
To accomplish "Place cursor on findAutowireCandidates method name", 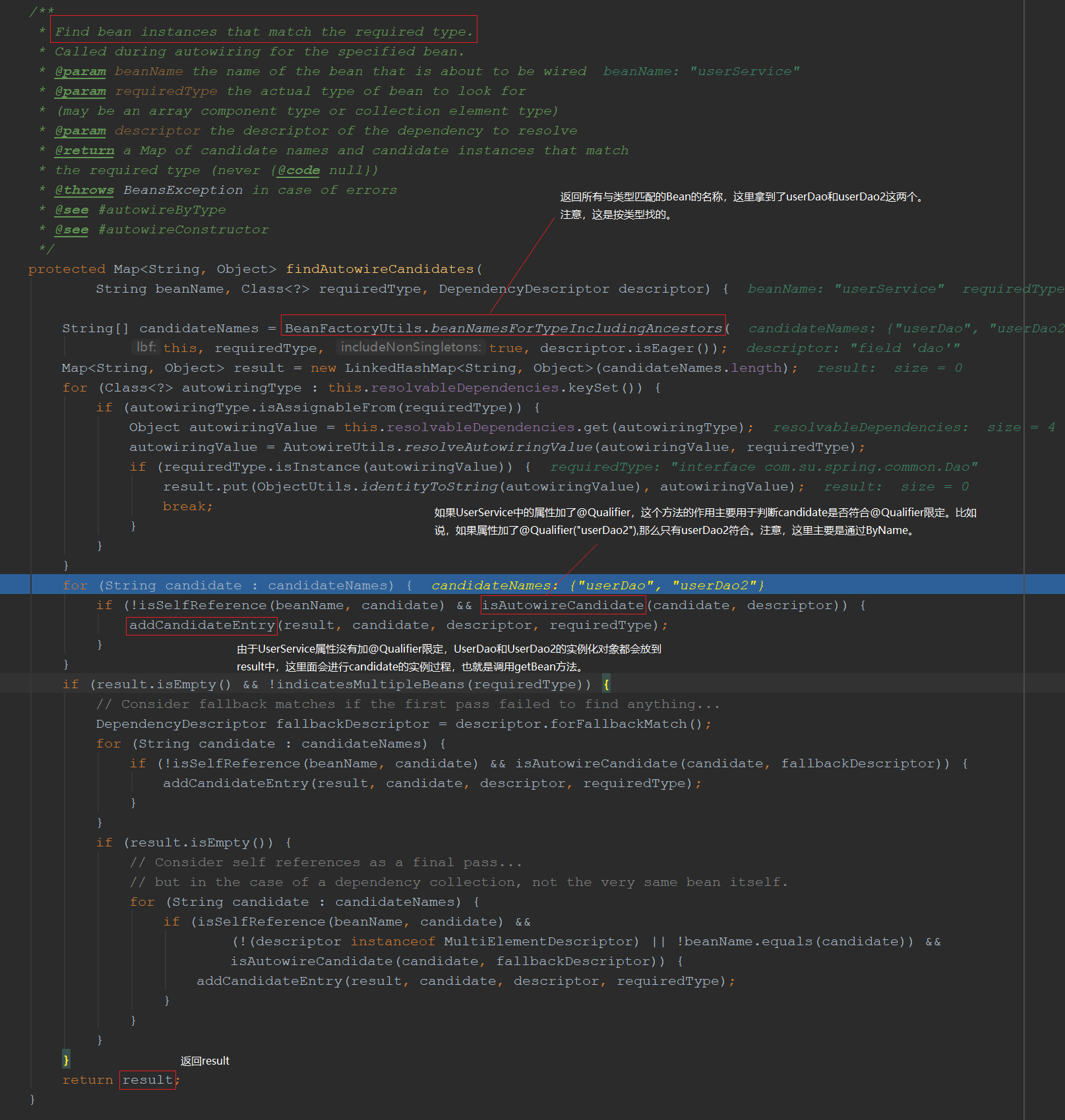I will [380, 269].
